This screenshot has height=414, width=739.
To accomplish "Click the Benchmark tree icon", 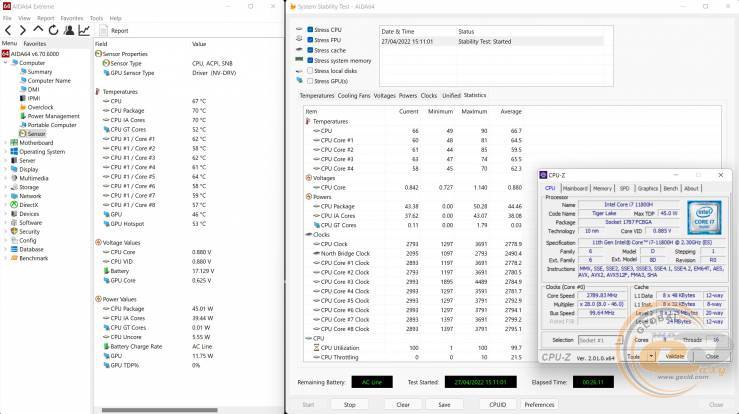I will click(14, 258).
